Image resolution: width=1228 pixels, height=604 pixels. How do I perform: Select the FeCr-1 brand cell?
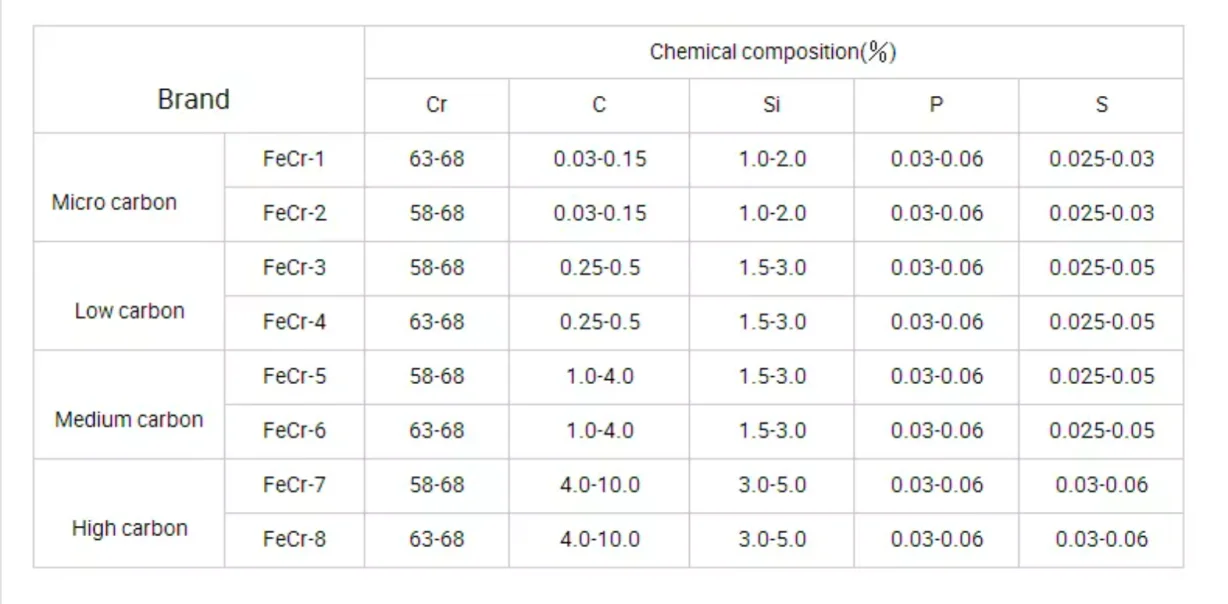294,160
